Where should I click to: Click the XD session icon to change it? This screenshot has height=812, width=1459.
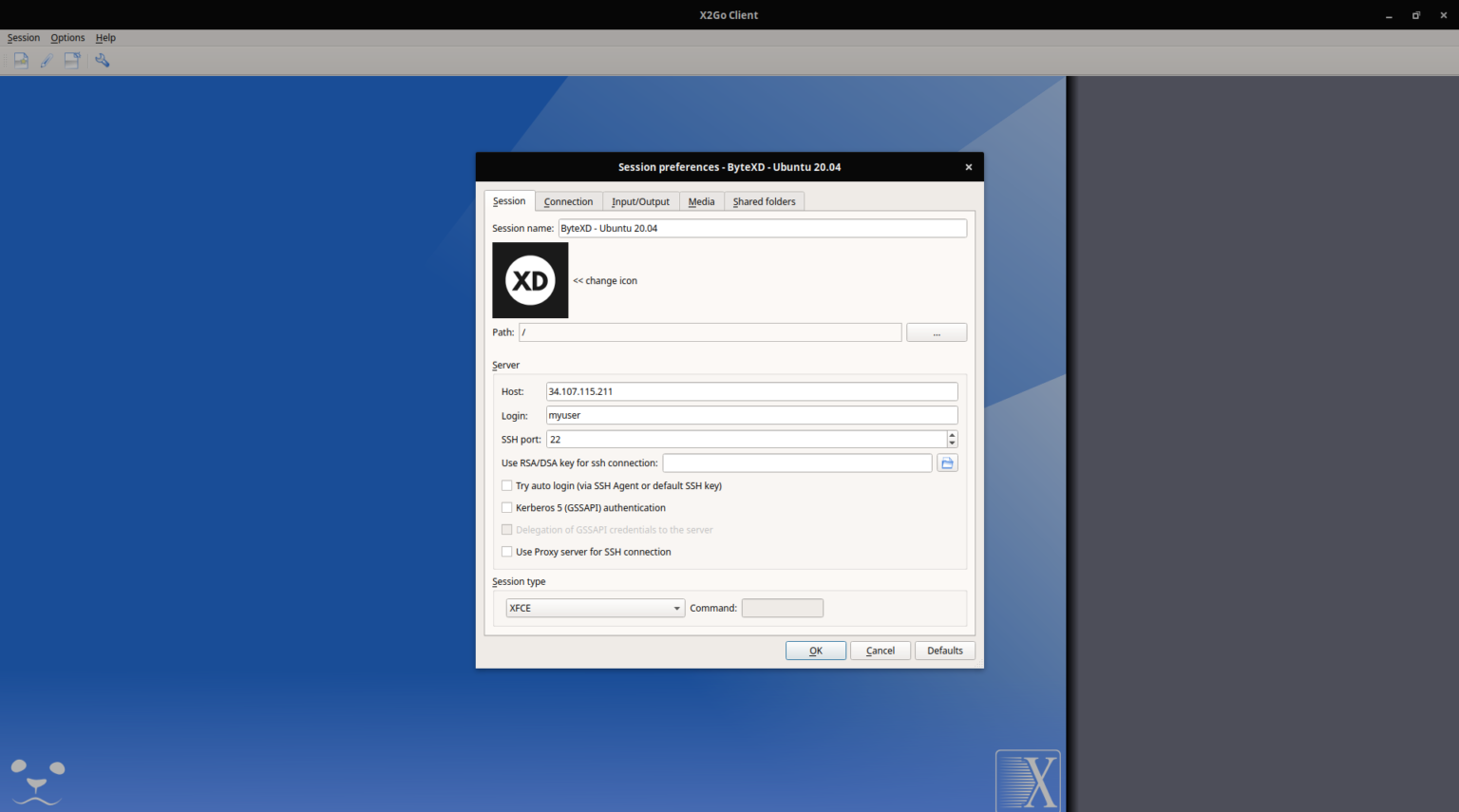click(529, 279)
